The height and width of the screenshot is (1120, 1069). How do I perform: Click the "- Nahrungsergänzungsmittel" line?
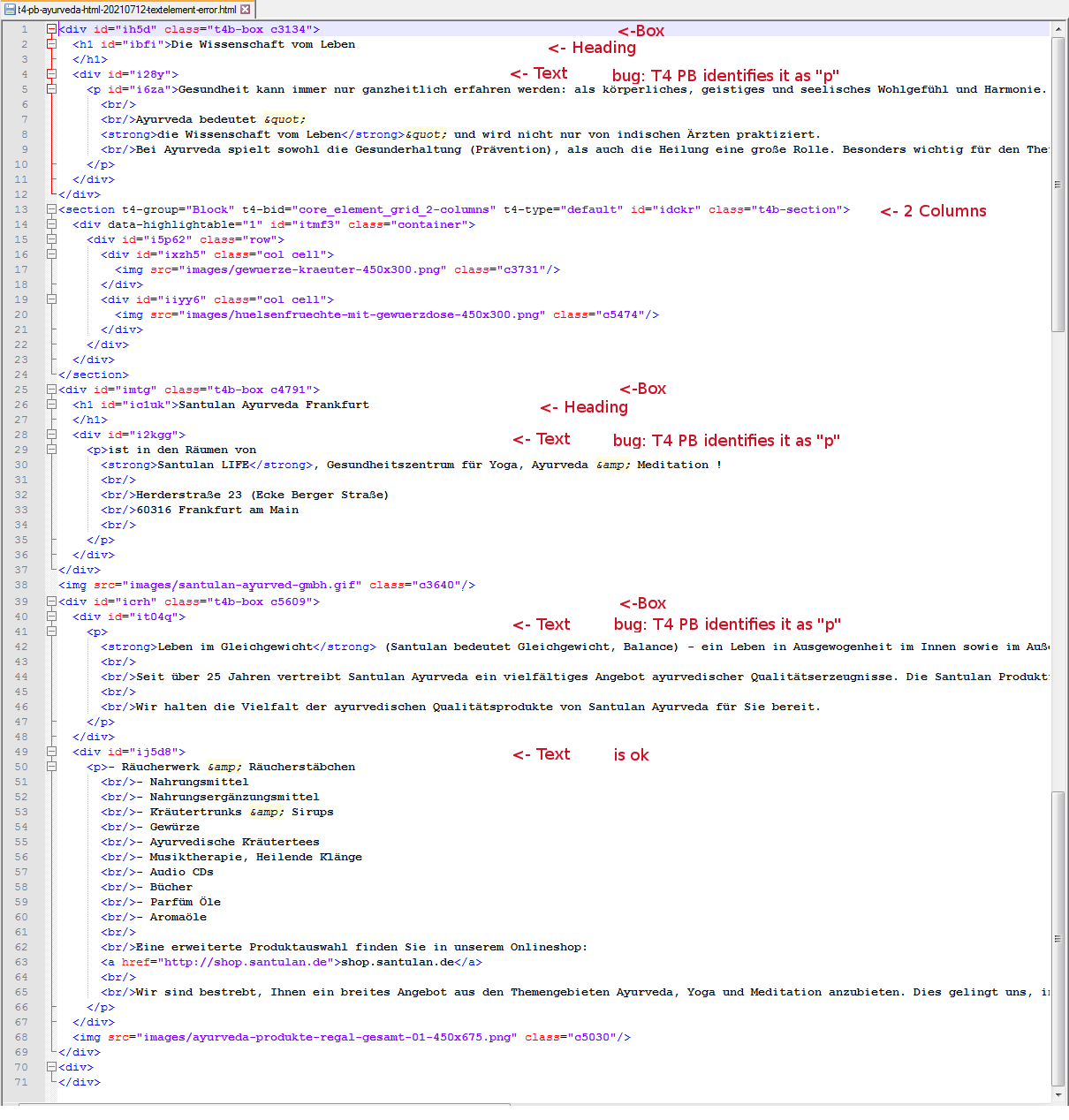[x=228, y=797]
